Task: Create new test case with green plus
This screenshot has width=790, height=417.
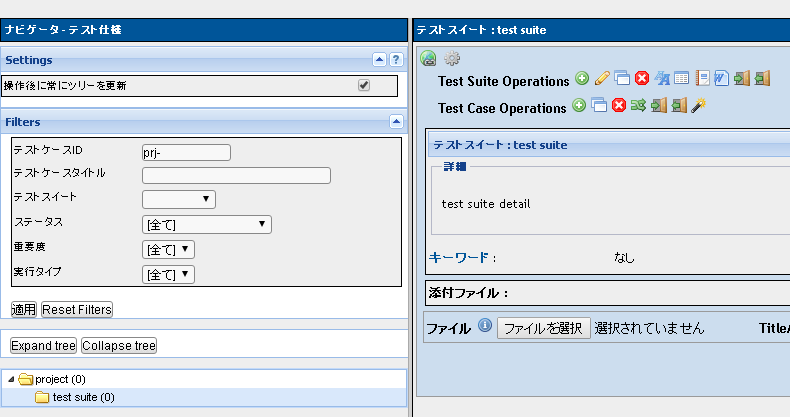Action: pyautogui.click(x=579, y=105)
